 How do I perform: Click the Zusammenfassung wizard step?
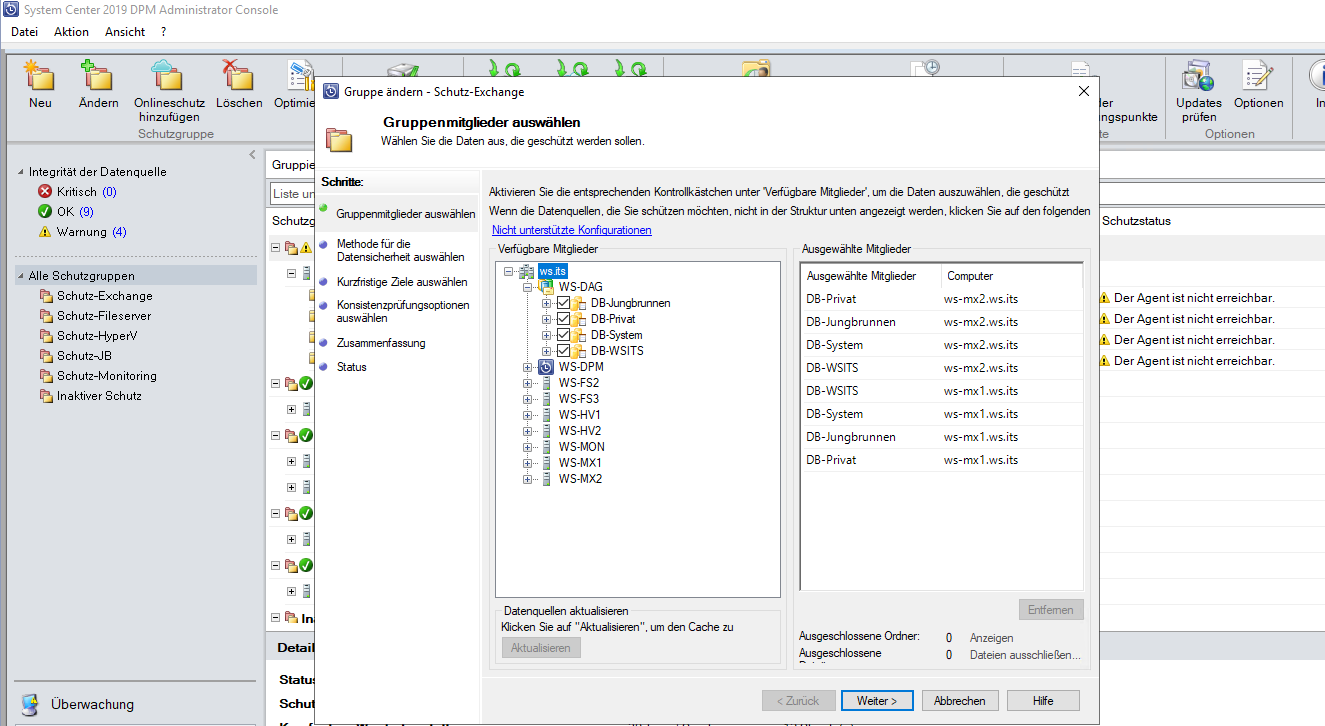coord(381,343)
